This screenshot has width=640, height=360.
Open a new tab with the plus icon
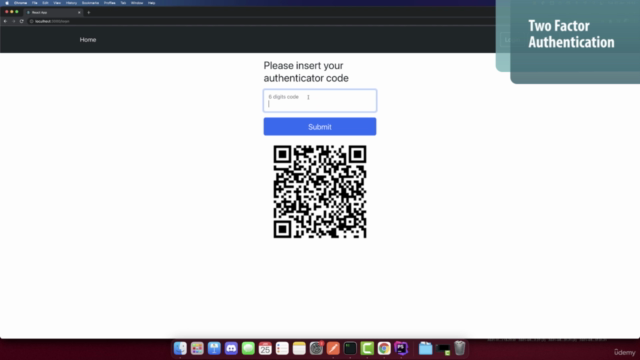(x=89, y=13)
